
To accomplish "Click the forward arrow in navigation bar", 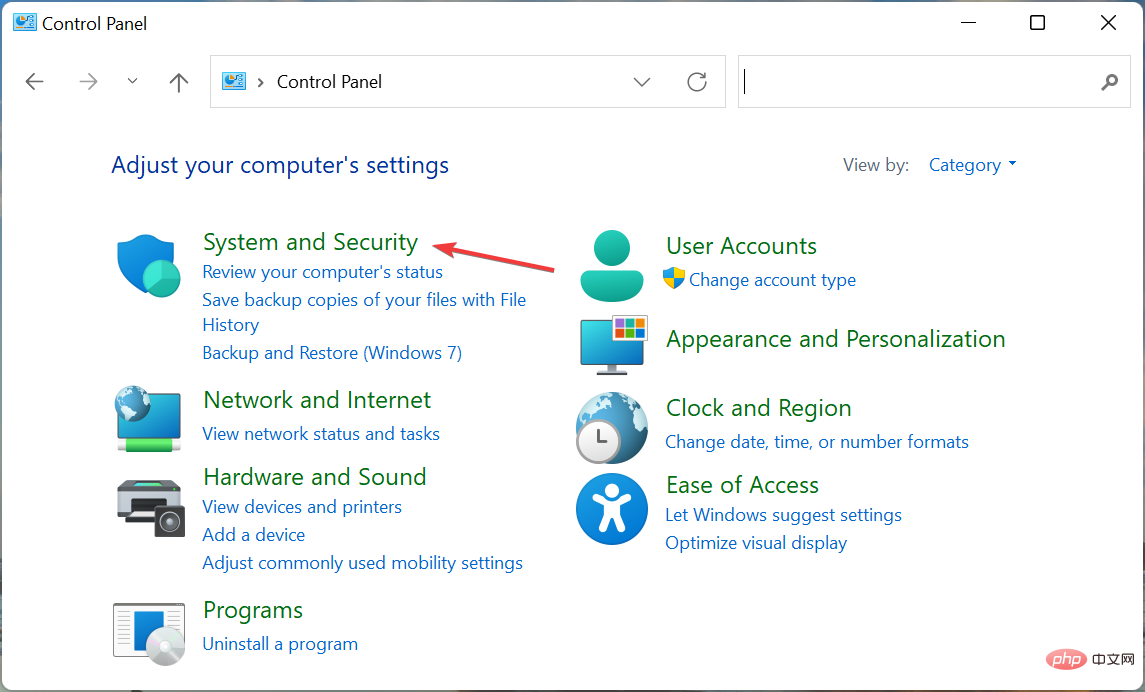I will point(88,81).
